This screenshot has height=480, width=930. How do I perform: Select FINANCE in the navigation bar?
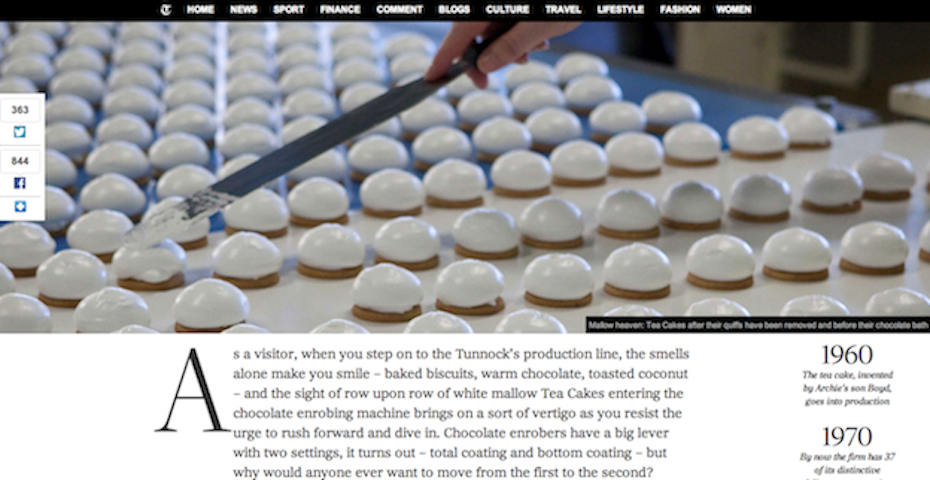[340, 9]
